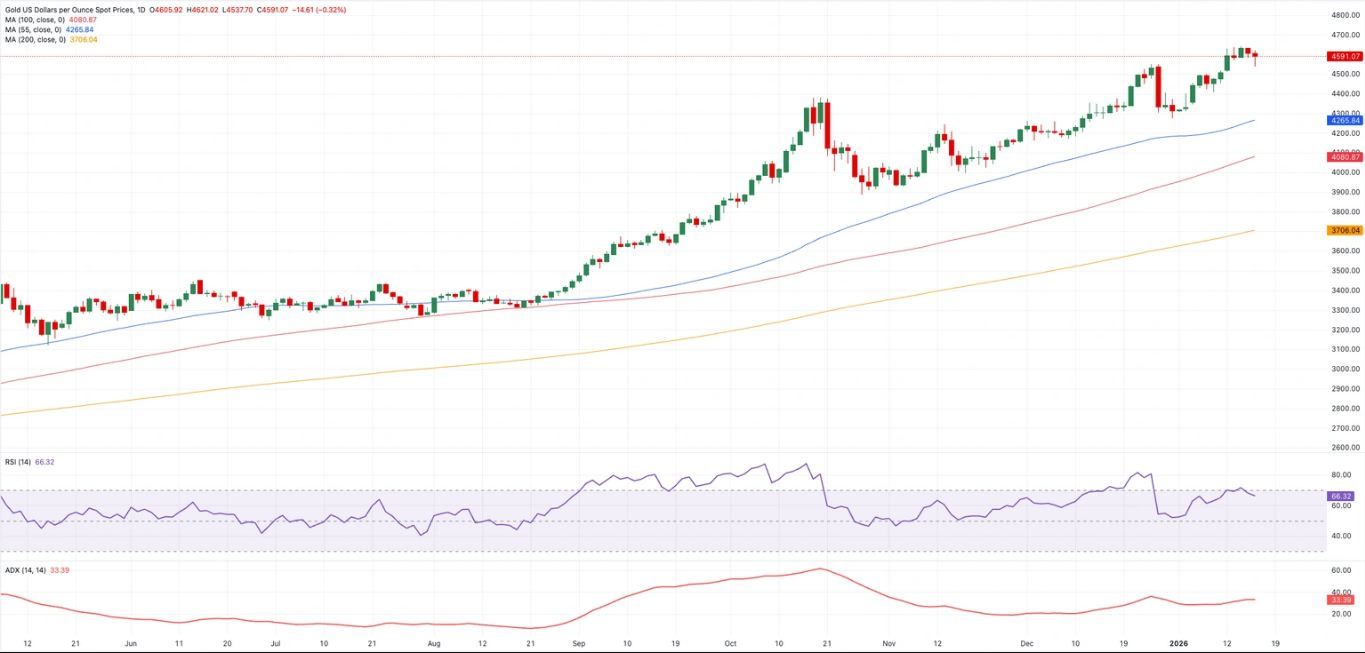Open the MA (200, close, 0) indicator legend

tap(33, 39)
